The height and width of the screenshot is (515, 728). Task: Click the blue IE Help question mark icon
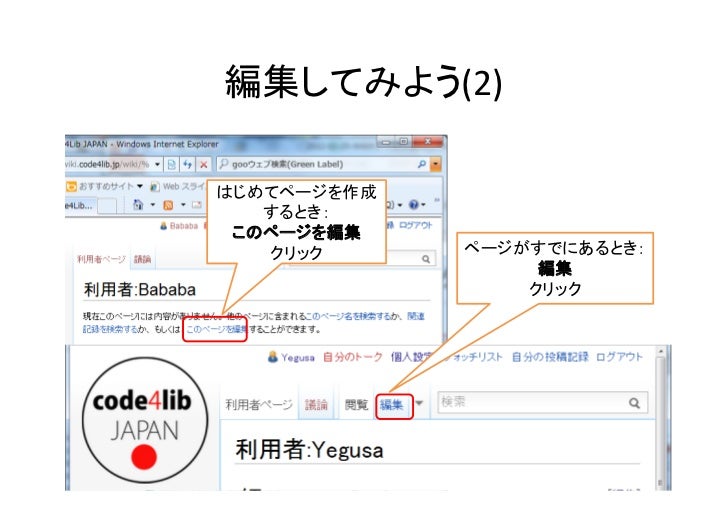coord(414,204)
